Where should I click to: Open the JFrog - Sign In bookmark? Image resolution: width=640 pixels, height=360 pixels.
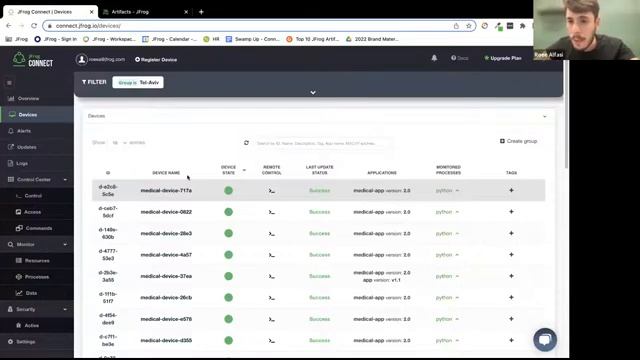pyautogui.click(x=56, y=39)
